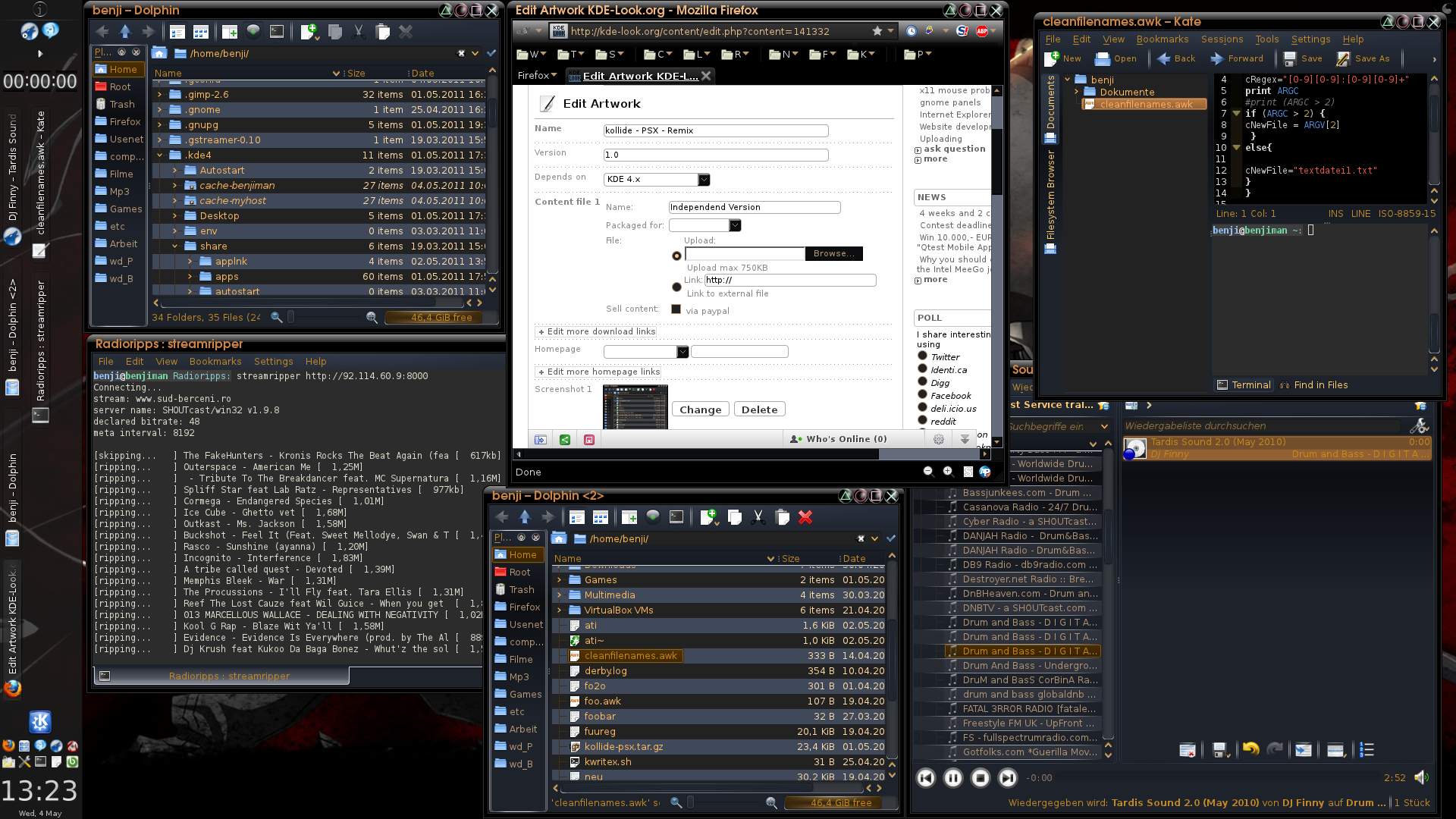The height and width of the screenshot is (819, 1456).
Task: Click Paste icon in Dolphin <2> toolbar
Action: click(x=782, y=517)
